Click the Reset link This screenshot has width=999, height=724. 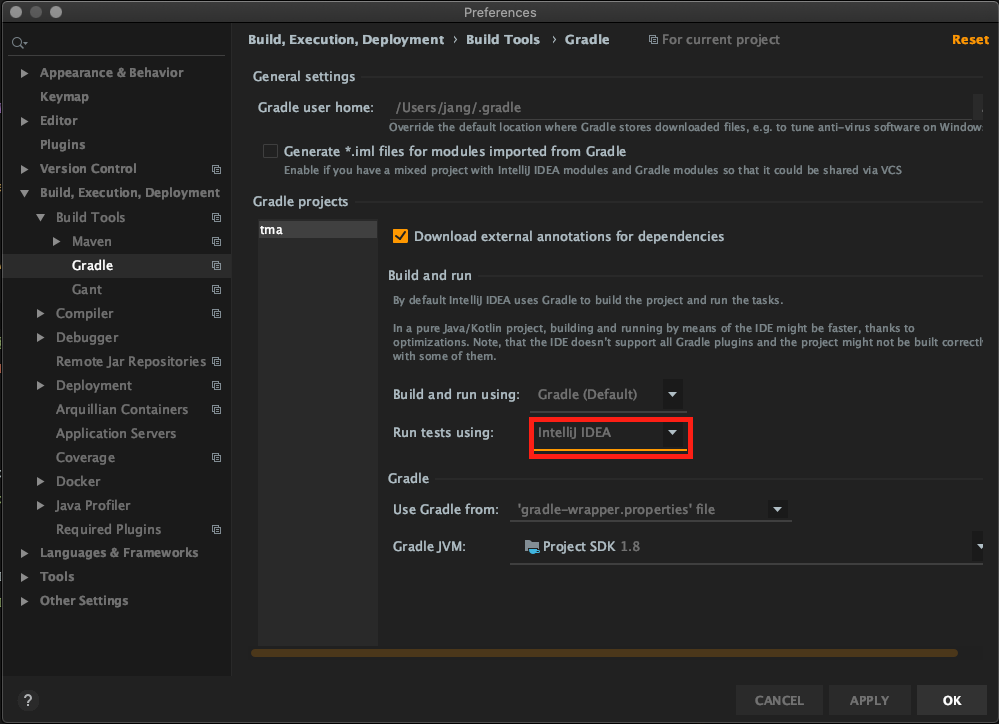pyautogui.click(x=970, y=40)
